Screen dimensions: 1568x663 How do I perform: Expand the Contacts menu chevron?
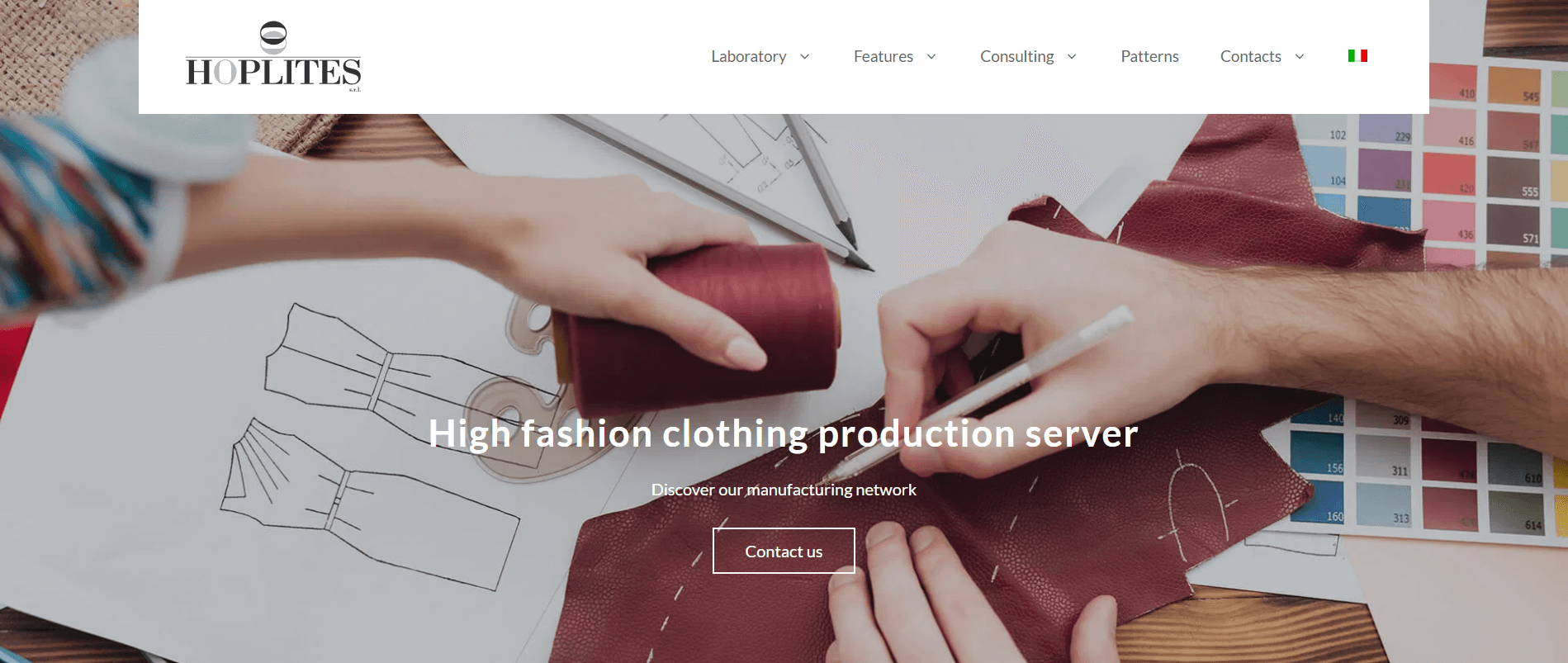click(x=1300, y=56)
